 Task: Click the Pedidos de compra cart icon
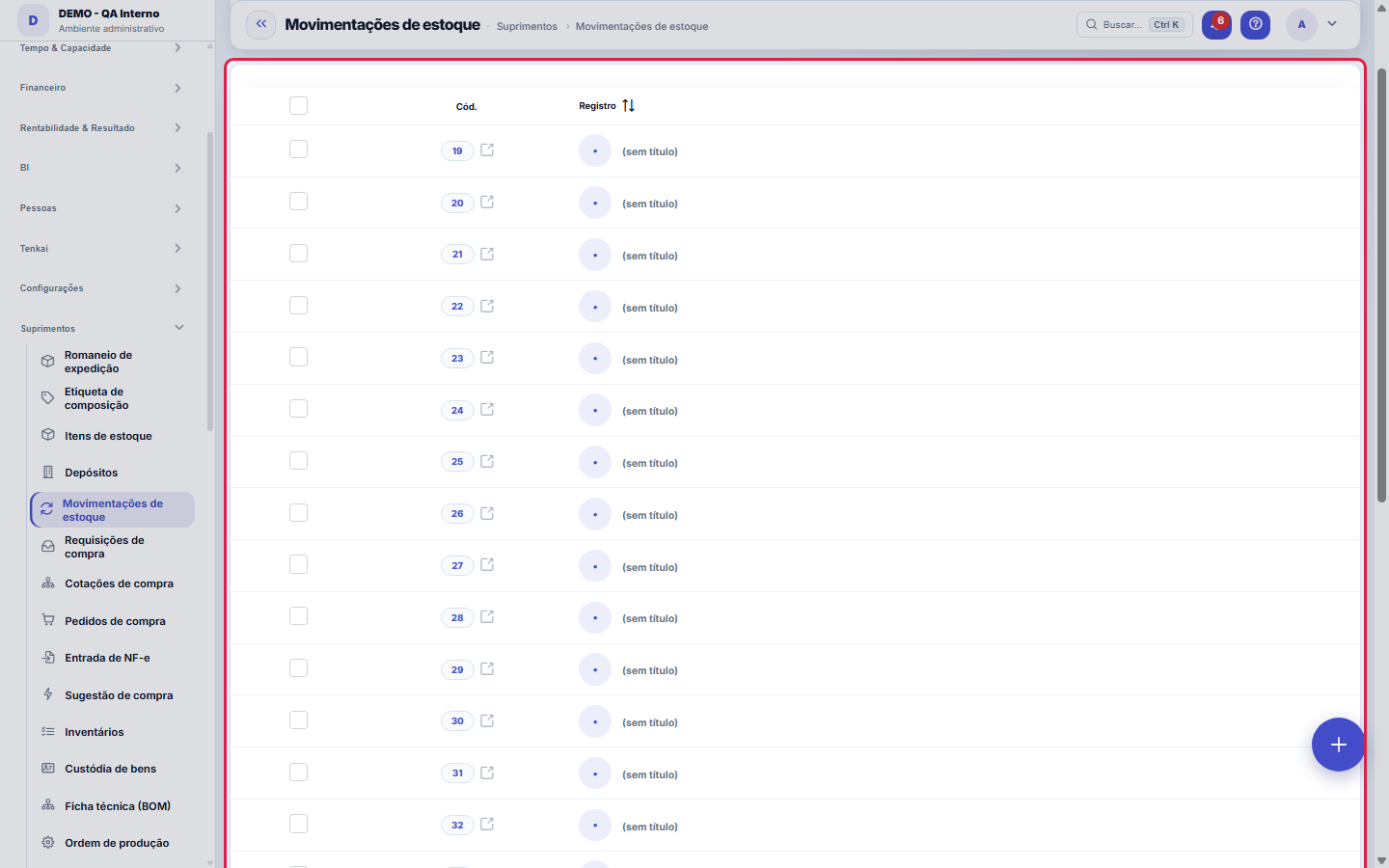[47, 620]
